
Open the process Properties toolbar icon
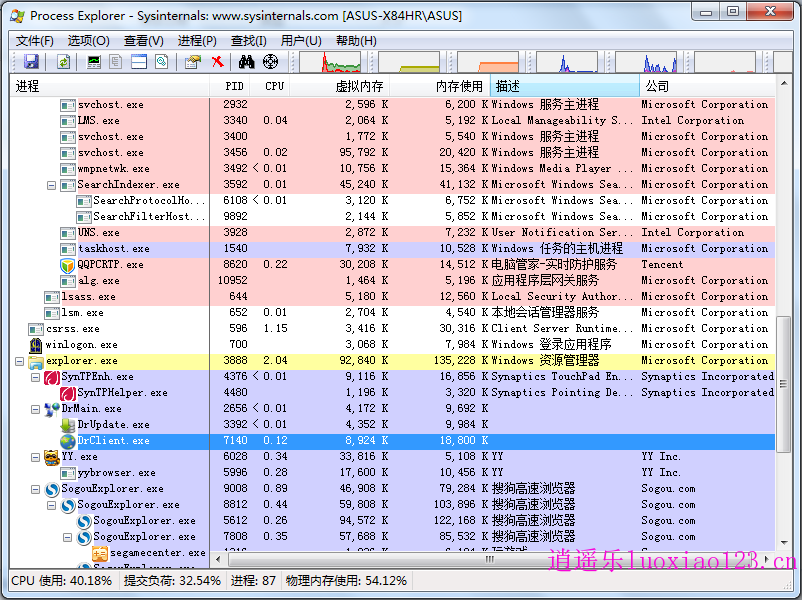[x=193, y=62]
